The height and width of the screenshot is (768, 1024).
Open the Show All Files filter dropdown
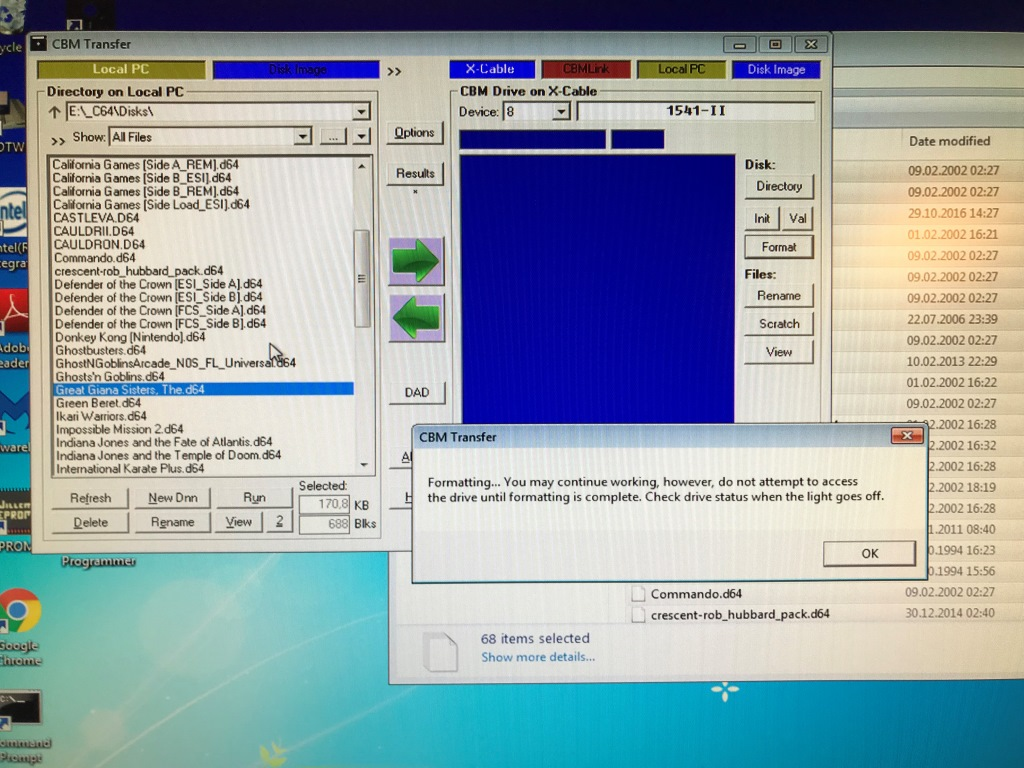coord(302,137)
